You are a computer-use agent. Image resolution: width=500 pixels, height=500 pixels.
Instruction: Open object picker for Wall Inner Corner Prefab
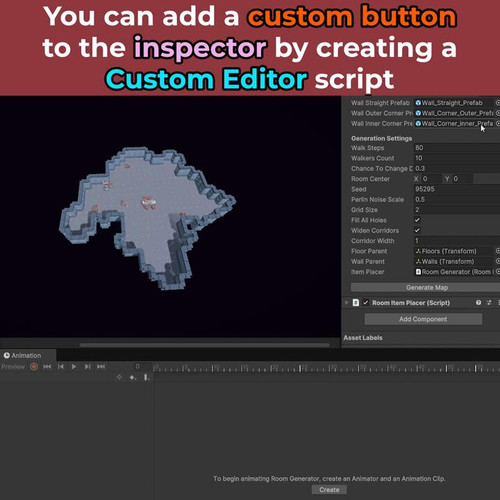[x=497, y=123]
